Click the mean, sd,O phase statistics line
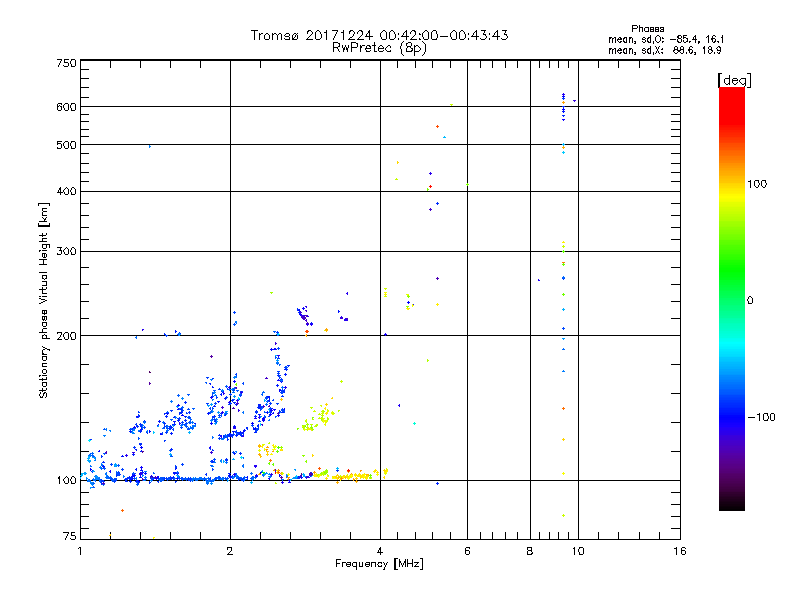Image resolution: width=800 pixels, height=600 pixels. tap(666, 39)
